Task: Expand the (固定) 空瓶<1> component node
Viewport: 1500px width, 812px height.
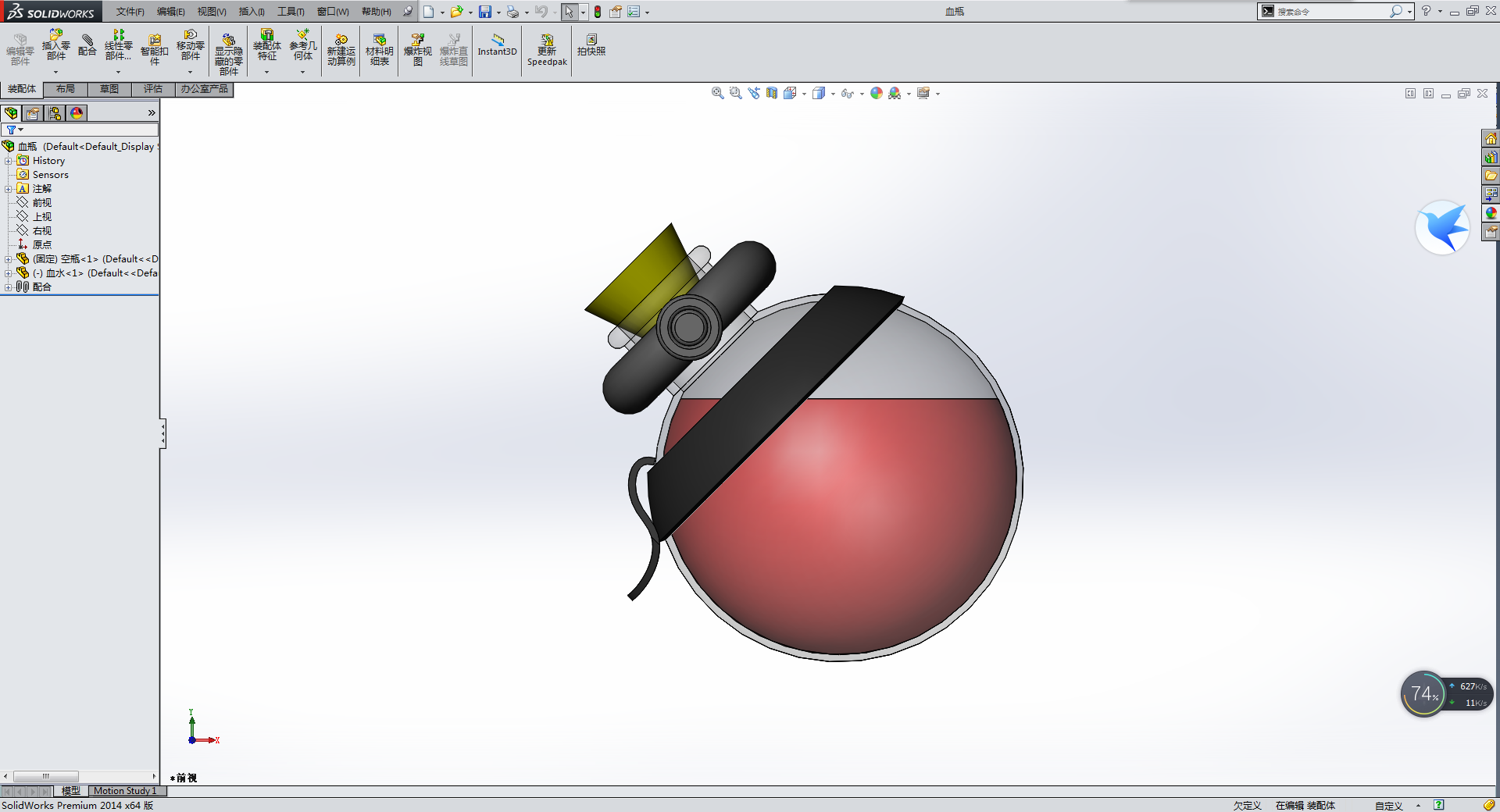Action: (8, 259)
